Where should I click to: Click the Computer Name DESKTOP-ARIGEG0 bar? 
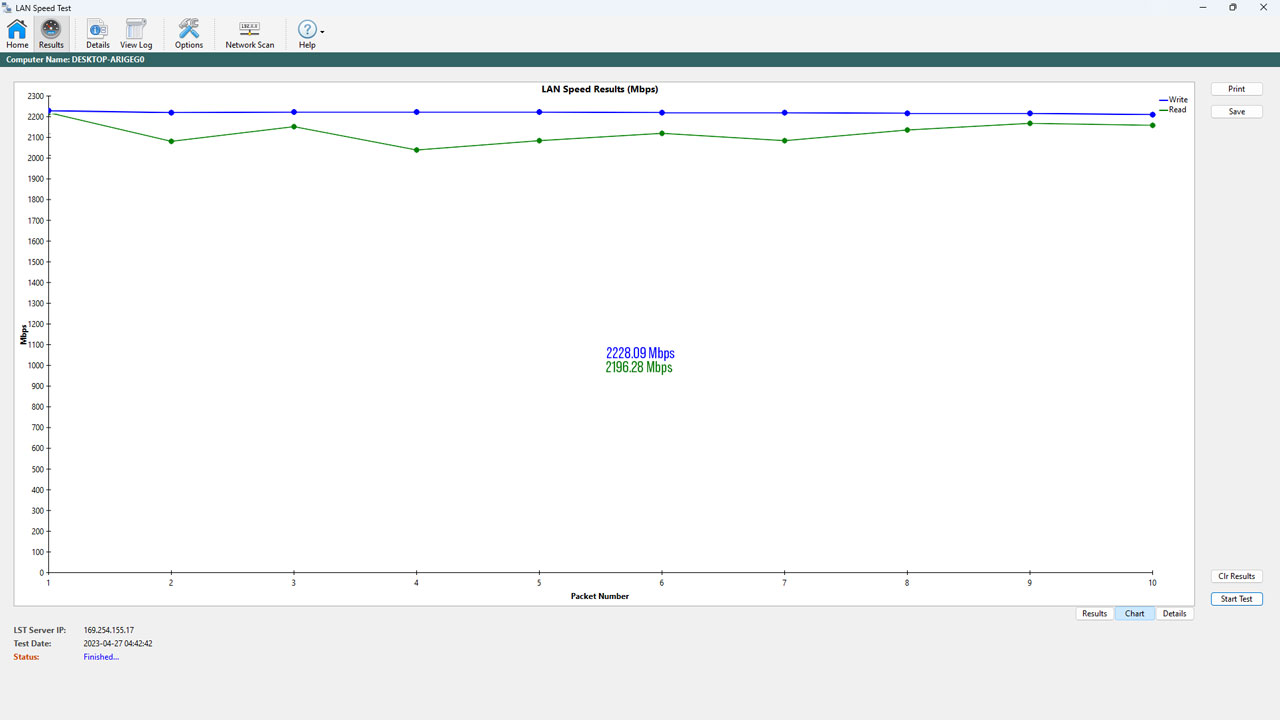[x=640, y=60]
